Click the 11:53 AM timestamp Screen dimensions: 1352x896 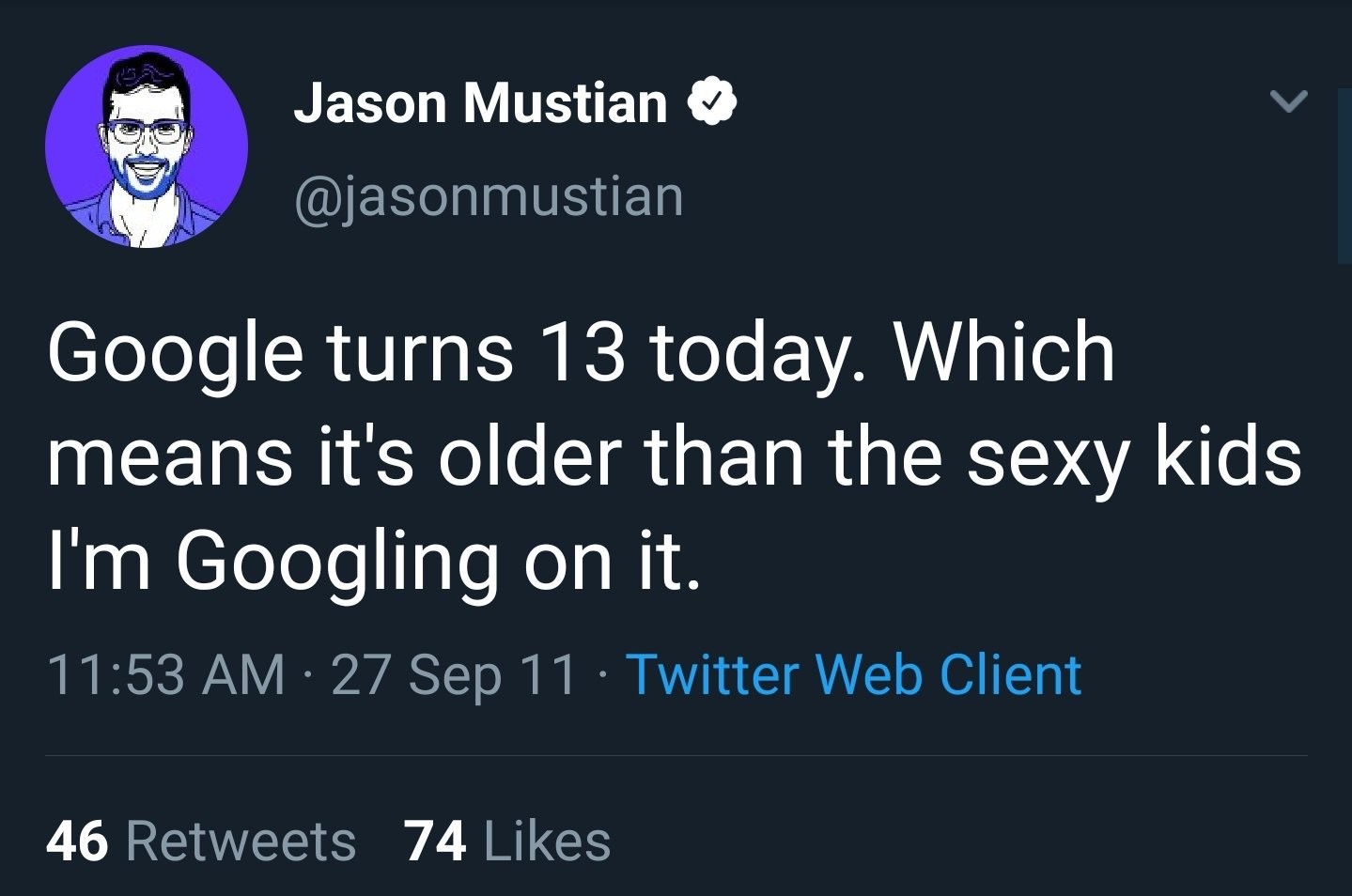(165, 674)
